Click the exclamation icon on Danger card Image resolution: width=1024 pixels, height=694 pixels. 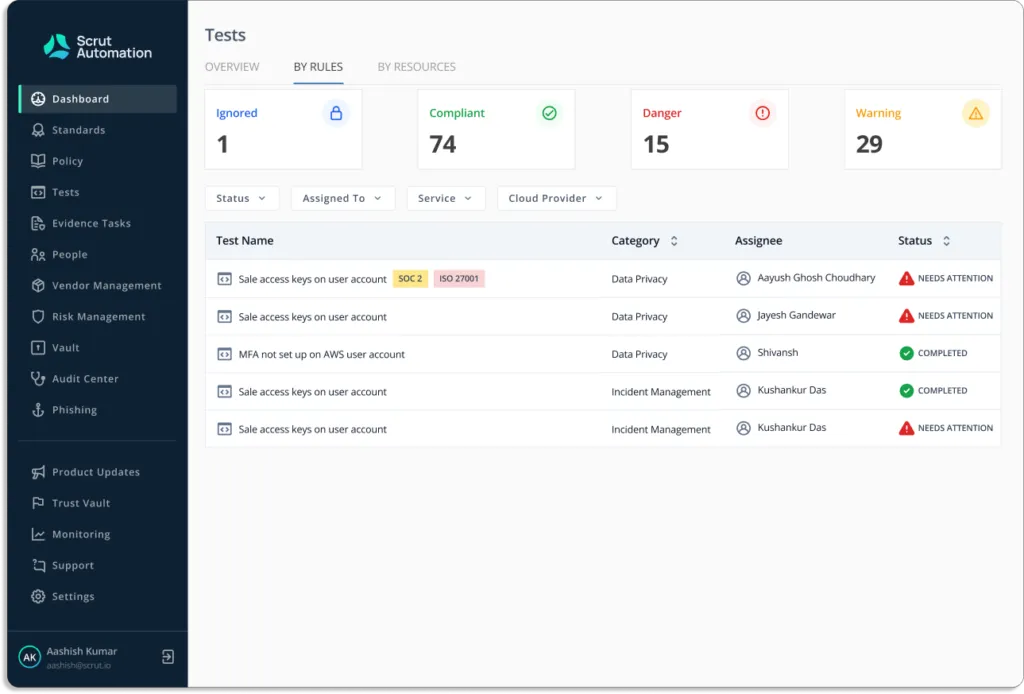point(762,113)
